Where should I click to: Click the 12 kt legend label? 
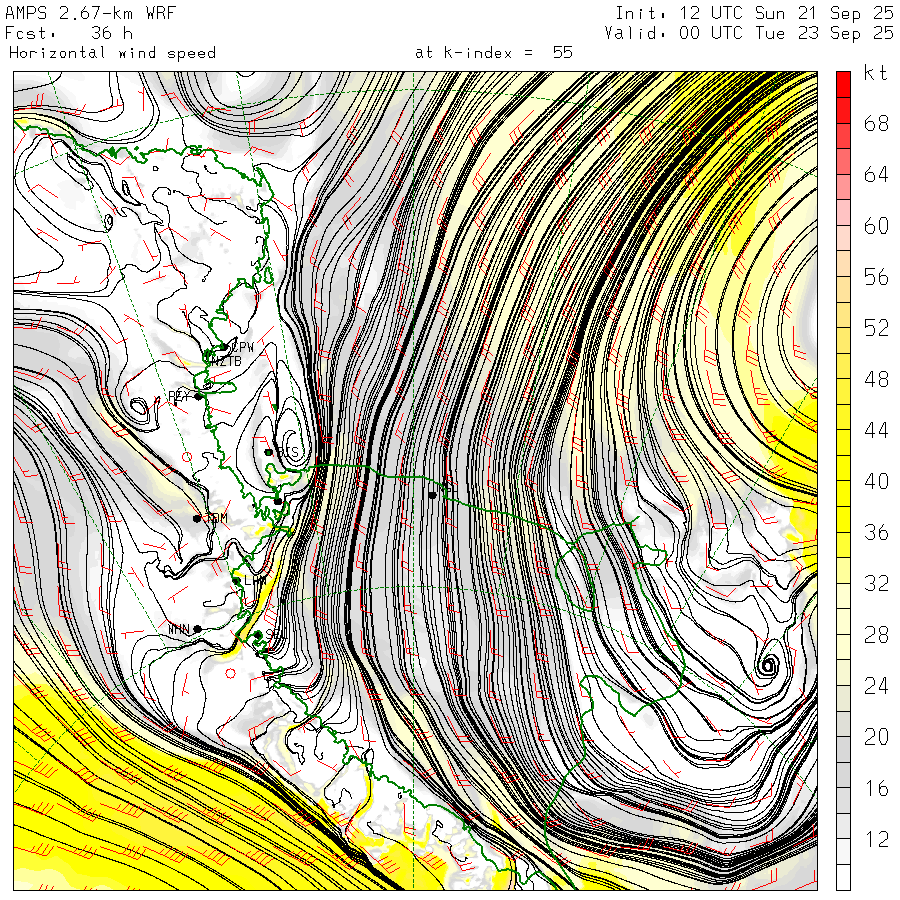point(876,840)
